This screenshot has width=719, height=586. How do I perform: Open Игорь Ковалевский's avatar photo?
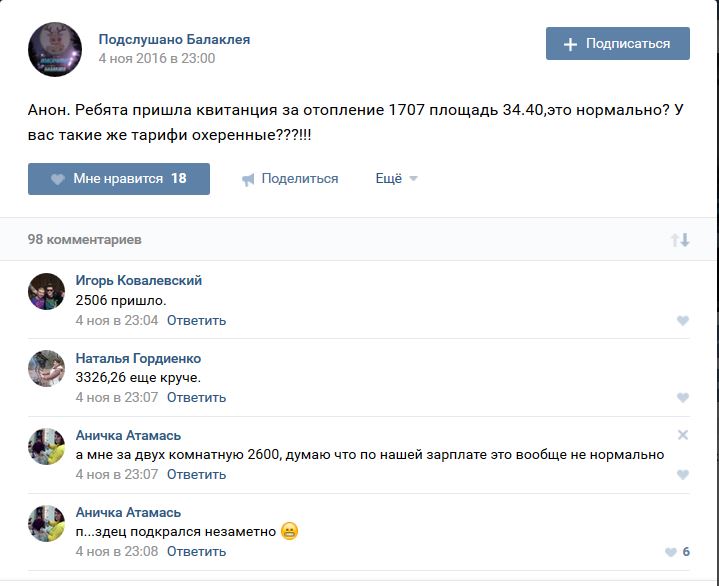(x=47, y=291)
